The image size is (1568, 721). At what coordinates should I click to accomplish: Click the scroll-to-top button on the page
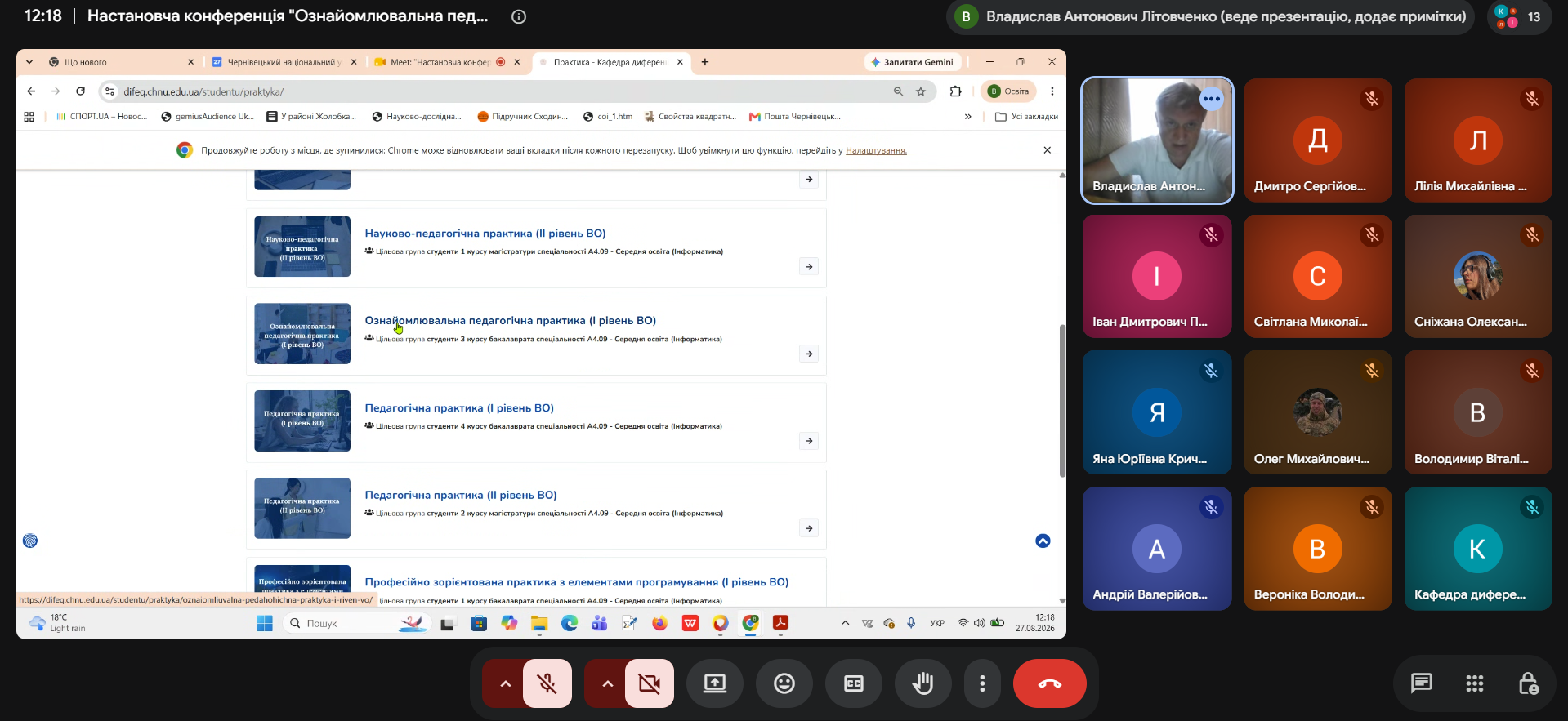[1043, 541]
